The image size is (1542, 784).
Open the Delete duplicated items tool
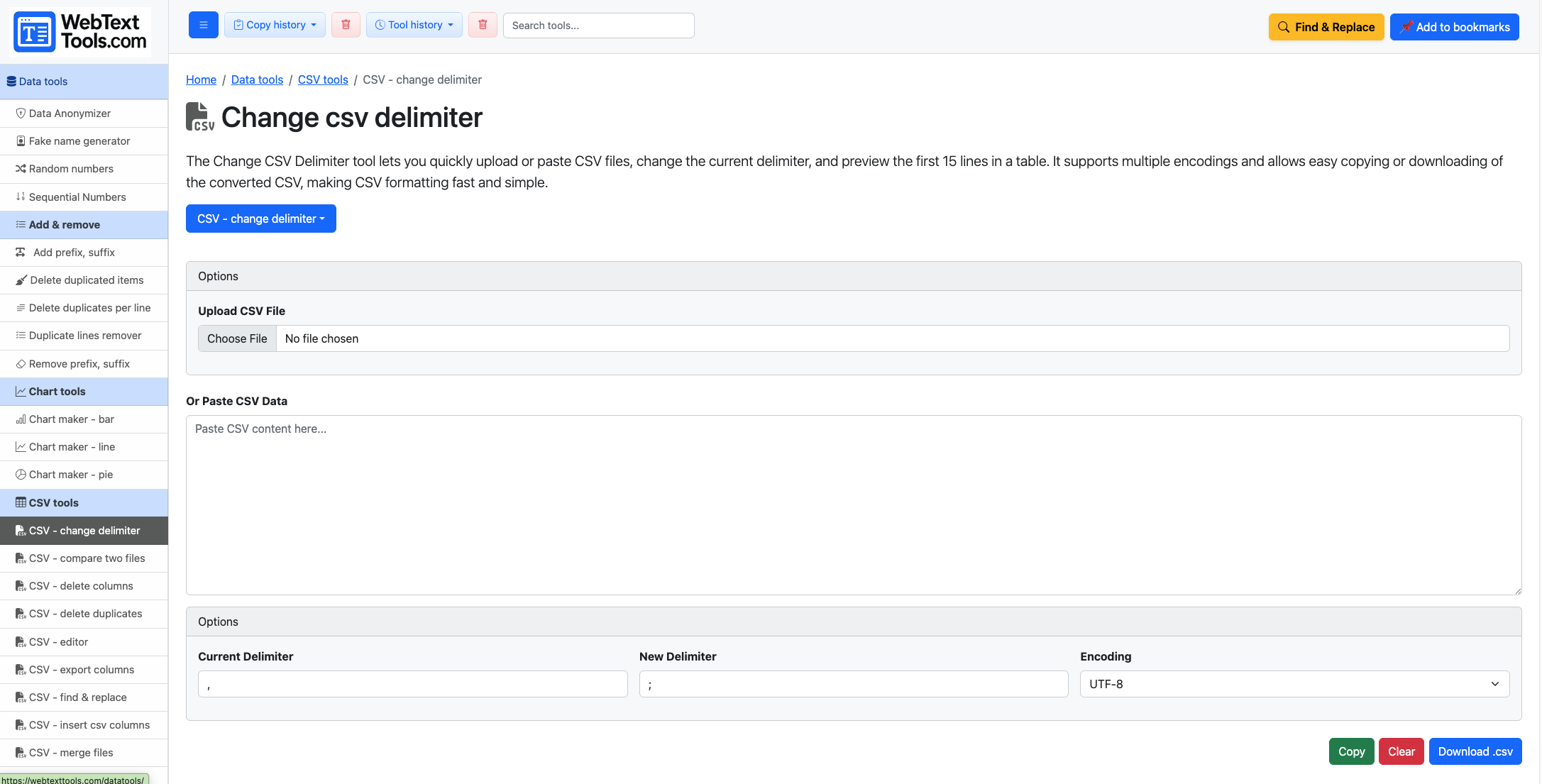pyautogui.click(x=84, y=280)
